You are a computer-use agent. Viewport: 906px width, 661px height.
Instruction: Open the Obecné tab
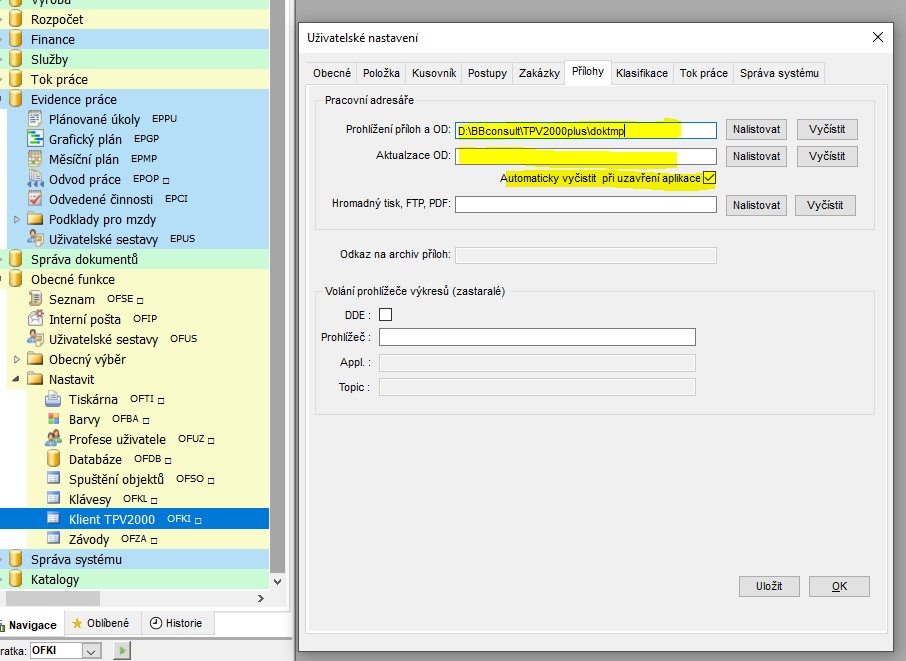[332, 73]
